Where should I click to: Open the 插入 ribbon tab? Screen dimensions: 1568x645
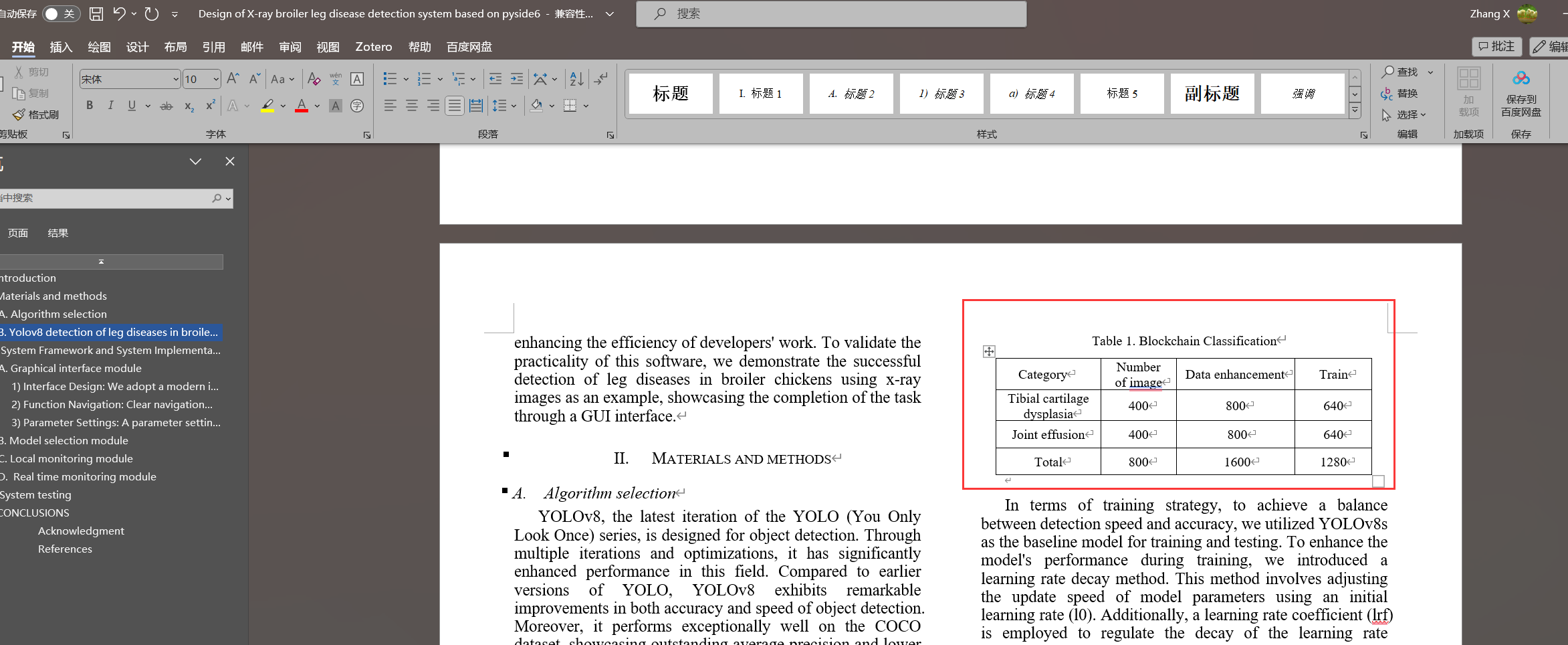point(61,47)
